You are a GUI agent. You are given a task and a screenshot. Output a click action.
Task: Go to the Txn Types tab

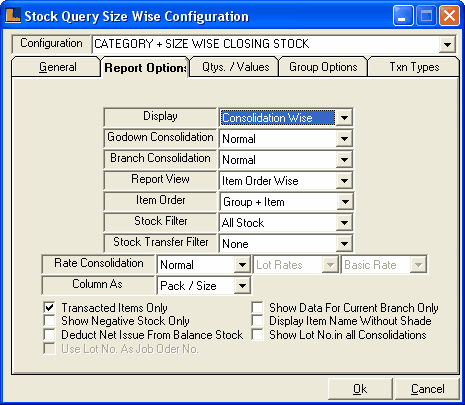click(414, 67)
